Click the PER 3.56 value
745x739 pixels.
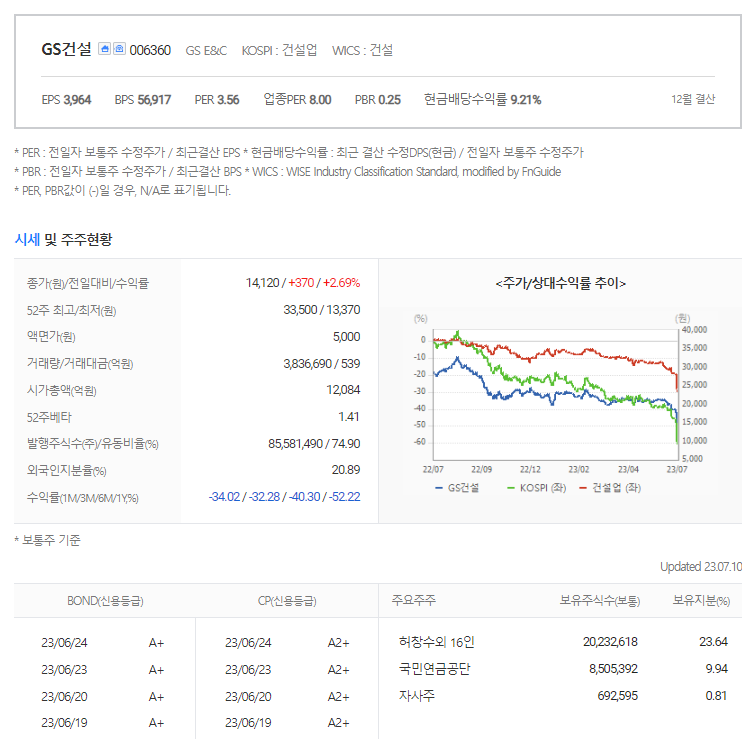click(x=217, y=100)
